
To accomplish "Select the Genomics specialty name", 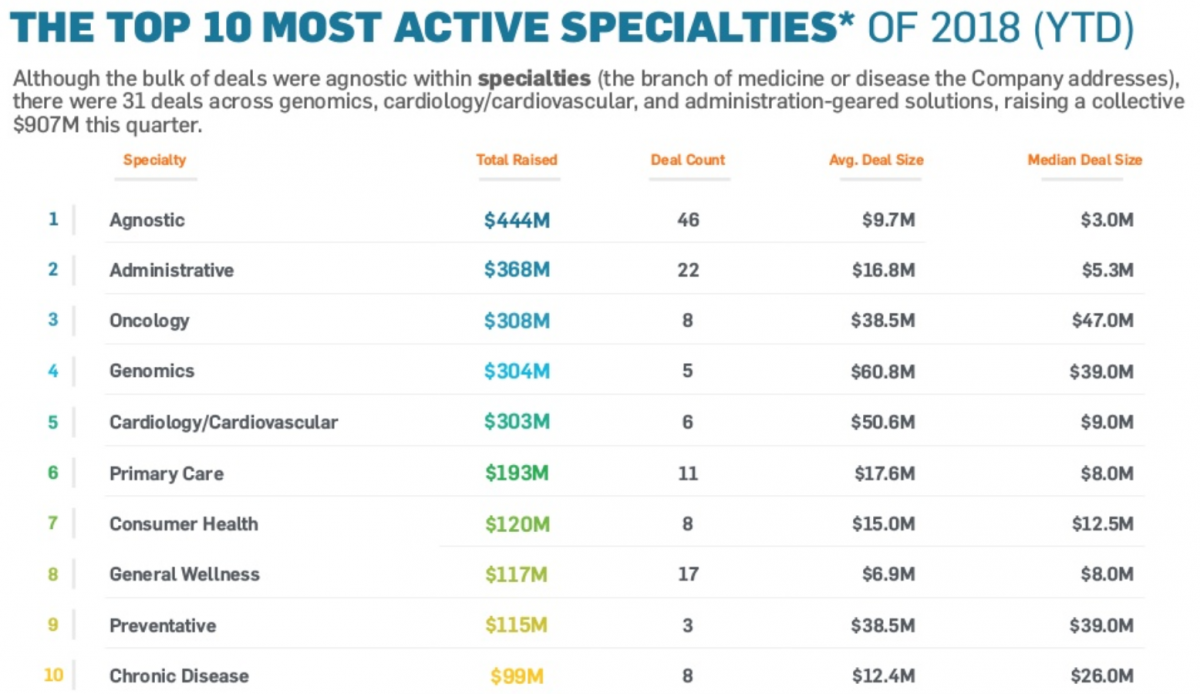I will (x=152, y=371).
